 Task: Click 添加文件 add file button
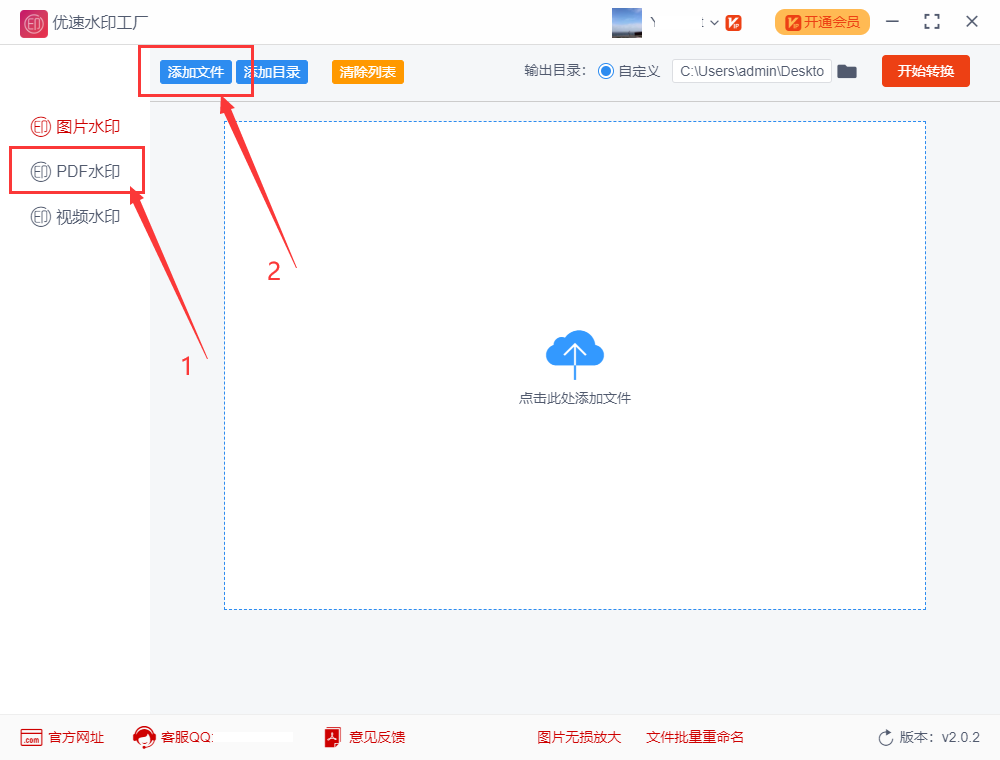195,72
